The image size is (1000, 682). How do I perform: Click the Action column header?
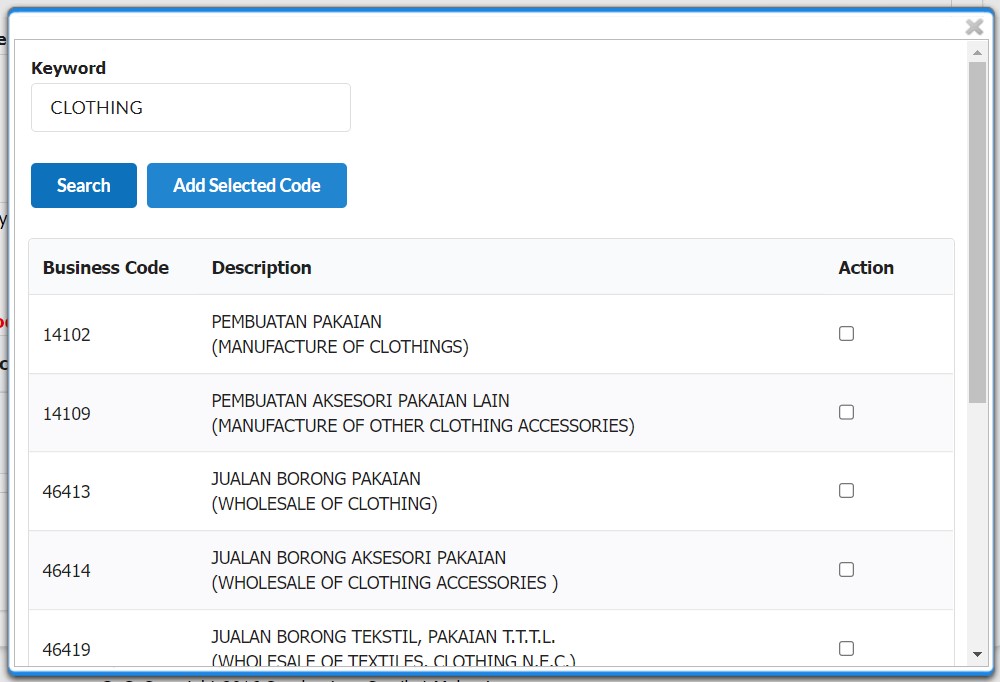(x=866, y=268)
